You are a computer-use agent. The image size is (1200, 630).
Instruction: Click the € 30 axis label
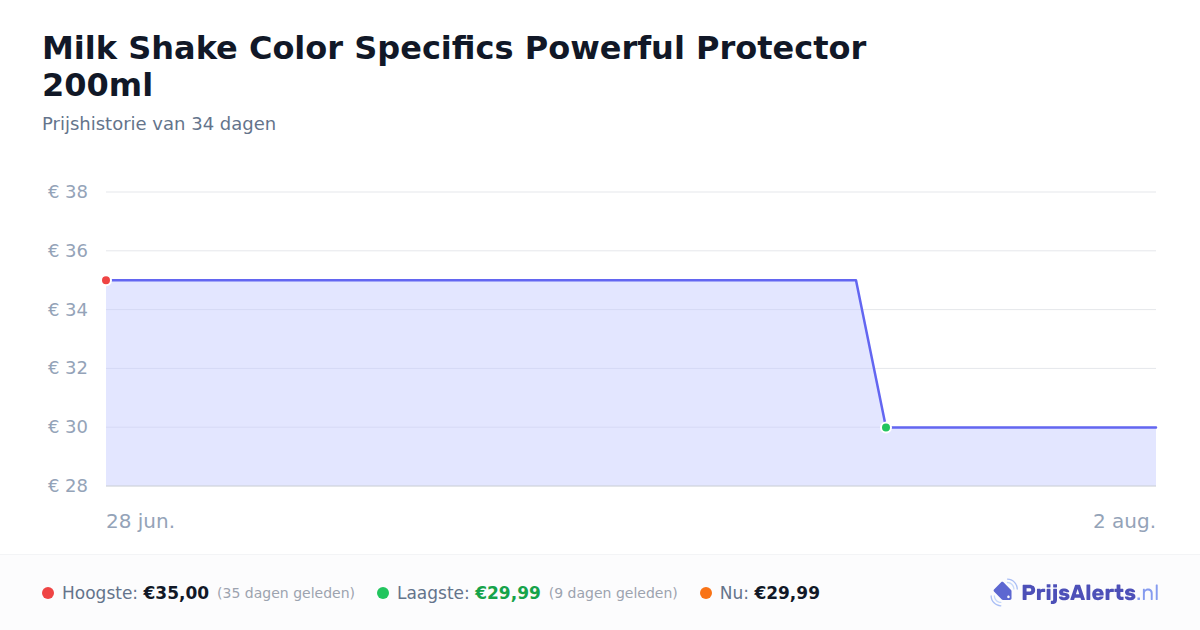tap(68, 427)
